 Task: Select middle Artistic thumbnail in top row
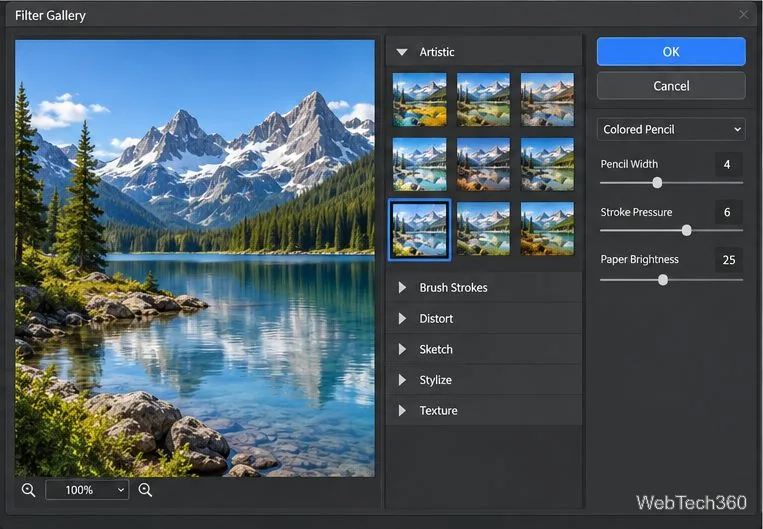pos(483,100)
